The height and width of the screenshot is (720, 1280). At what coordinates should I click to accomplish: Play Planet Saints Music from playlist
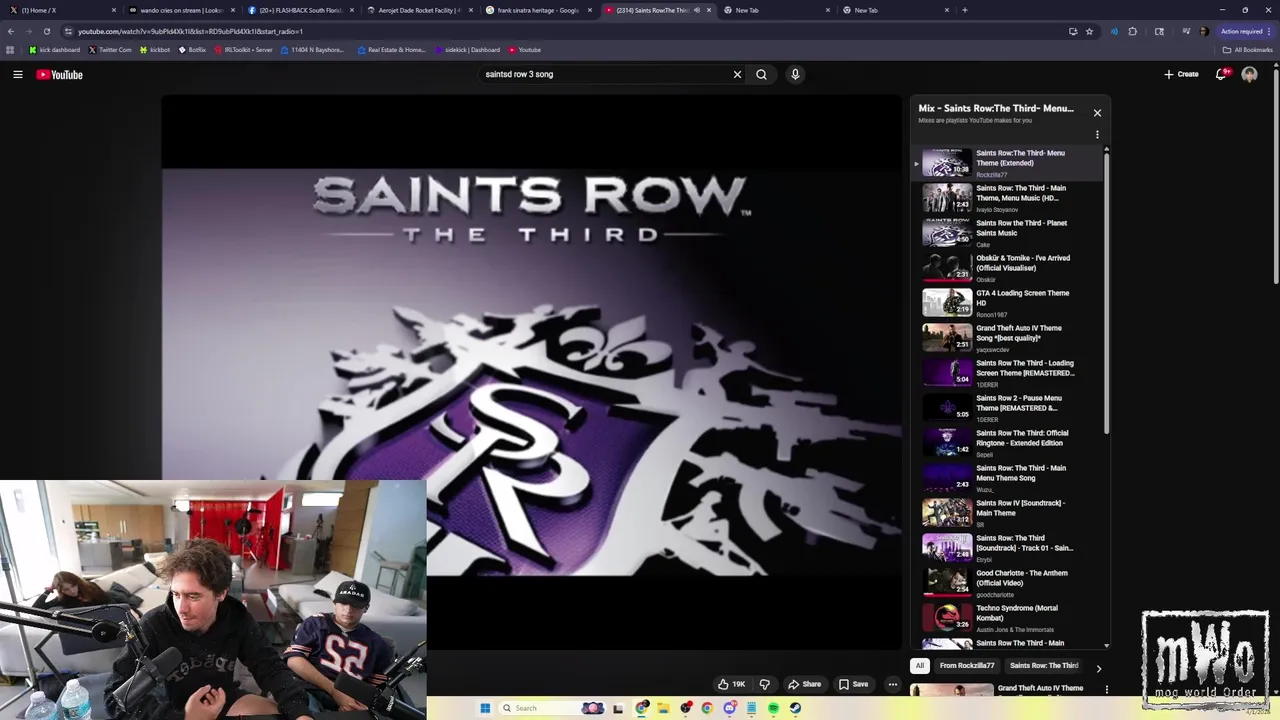pyautogui.click(x=1009, y=233)
